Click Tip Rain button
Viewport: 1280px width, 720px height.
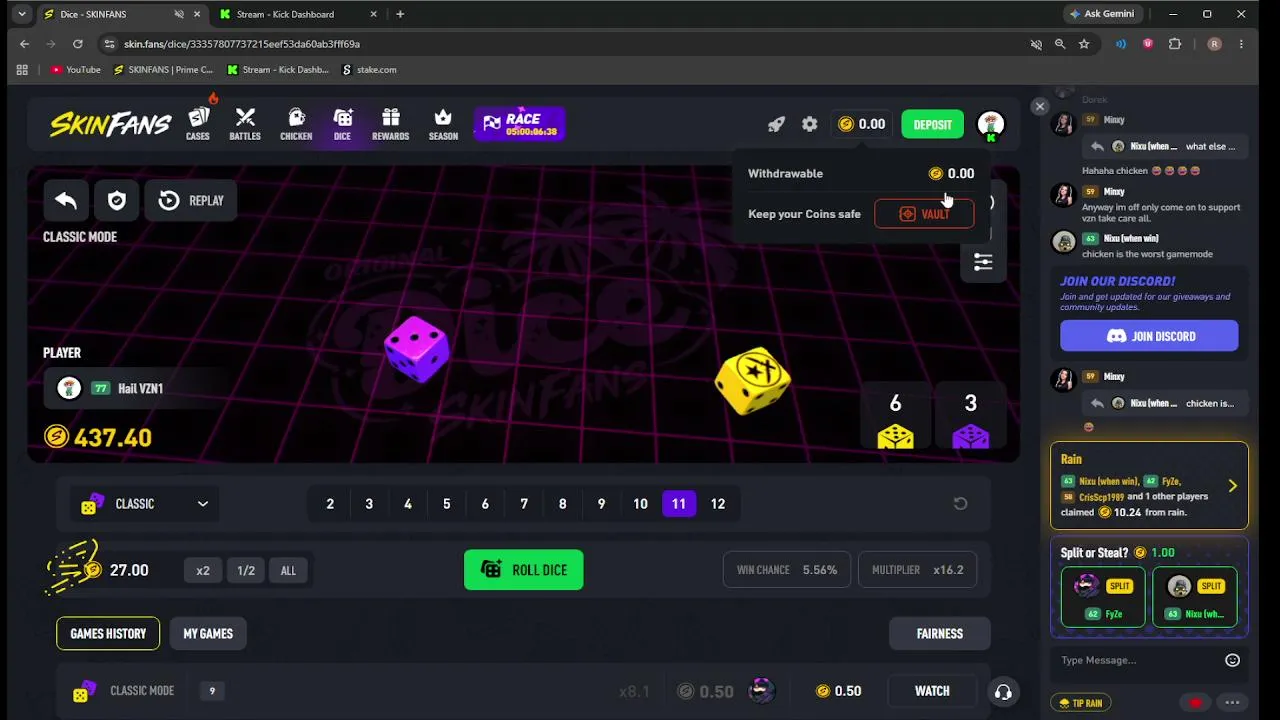(x=1081, y=703)
